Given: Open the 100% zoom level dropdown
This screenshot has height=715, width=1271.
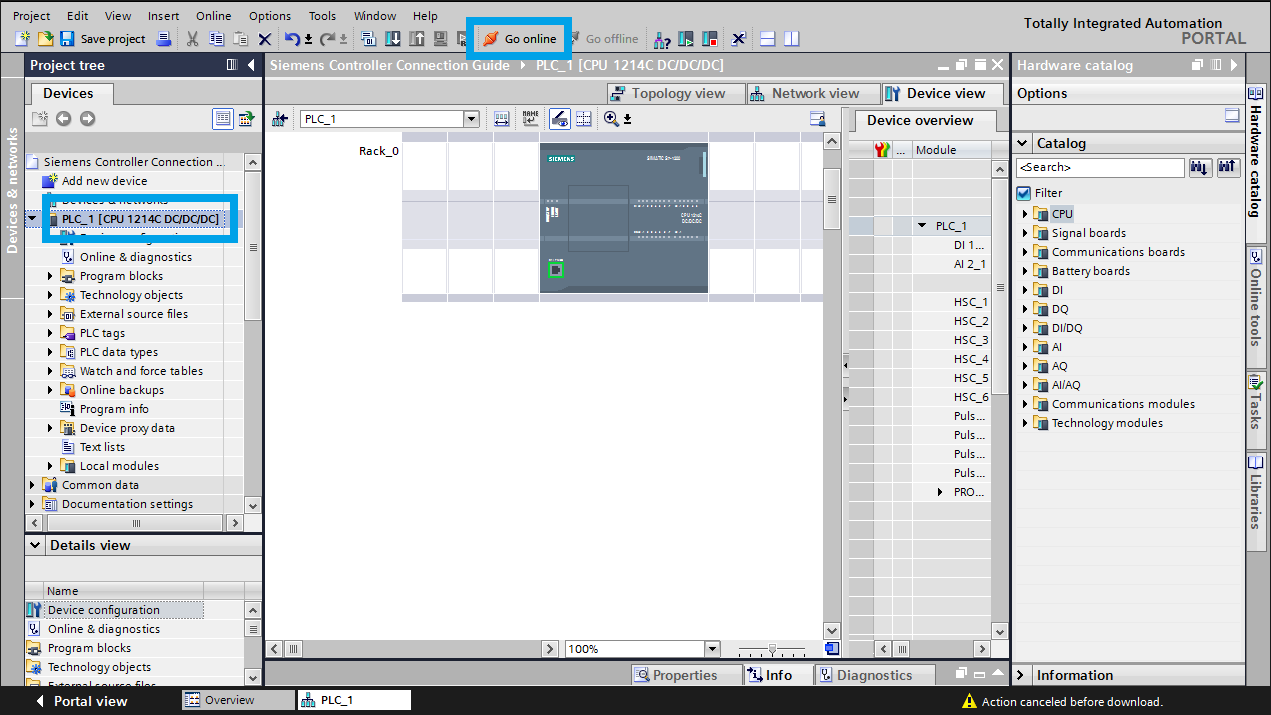Looking at the screenshot, I should [711, 649].
